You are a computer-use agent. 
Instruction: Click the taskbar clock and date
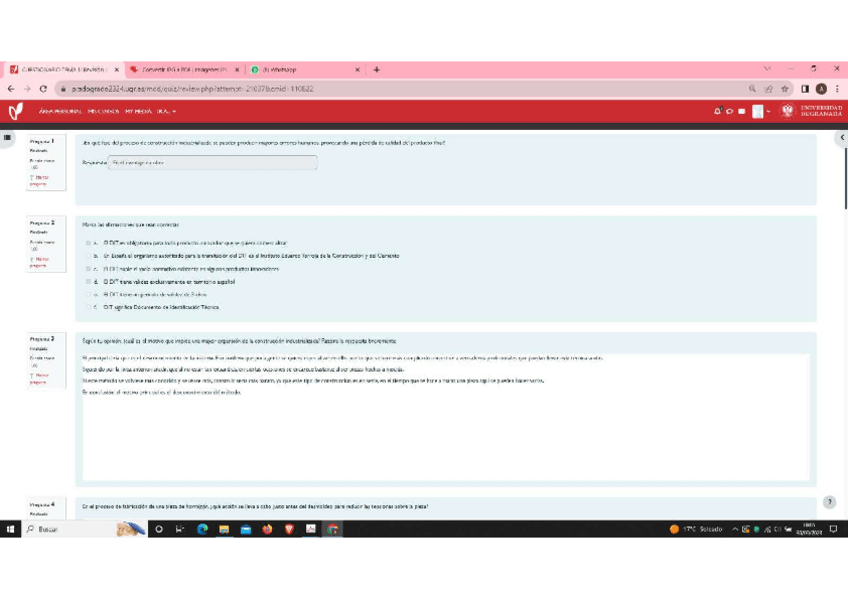click(809, 529)
